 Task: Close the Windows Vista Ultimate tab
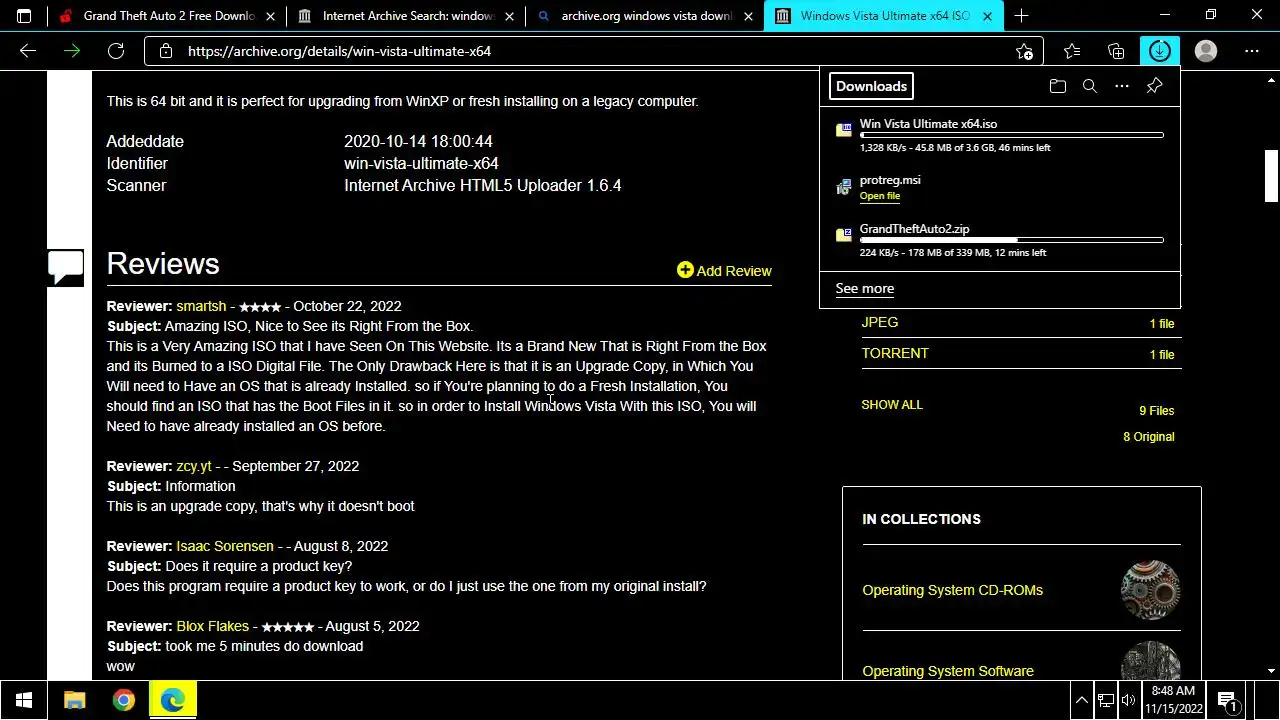[988, 16]
